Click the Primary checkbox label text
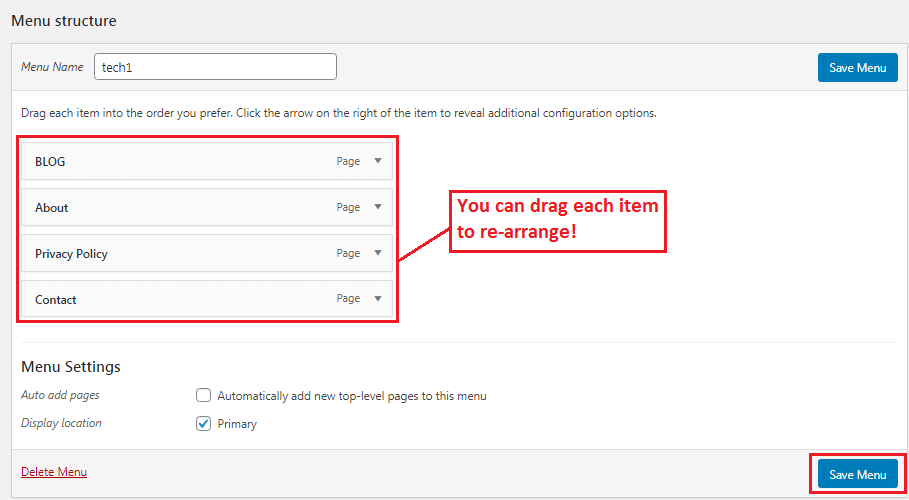 click(x=237, y=424)
